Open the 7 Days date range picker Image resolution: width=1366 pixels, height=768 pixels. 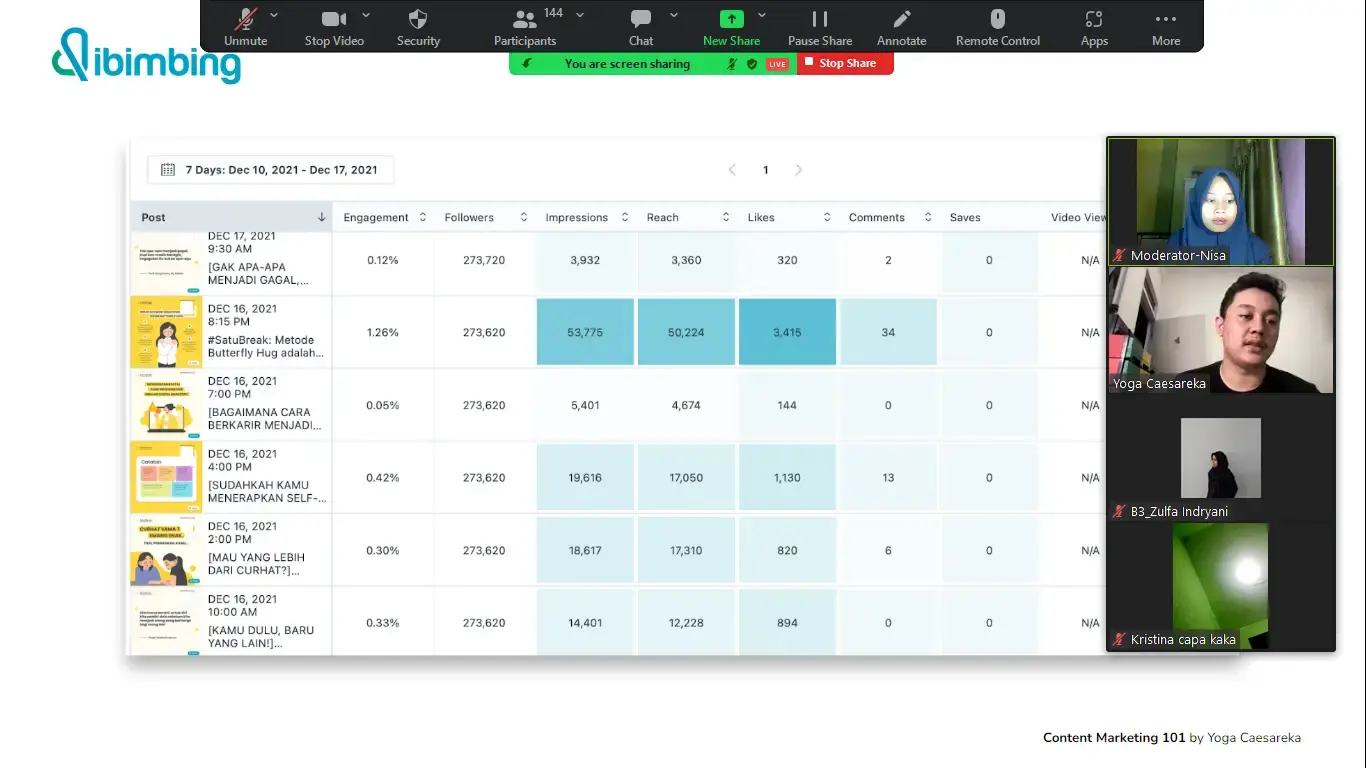[x=270, y=170]
